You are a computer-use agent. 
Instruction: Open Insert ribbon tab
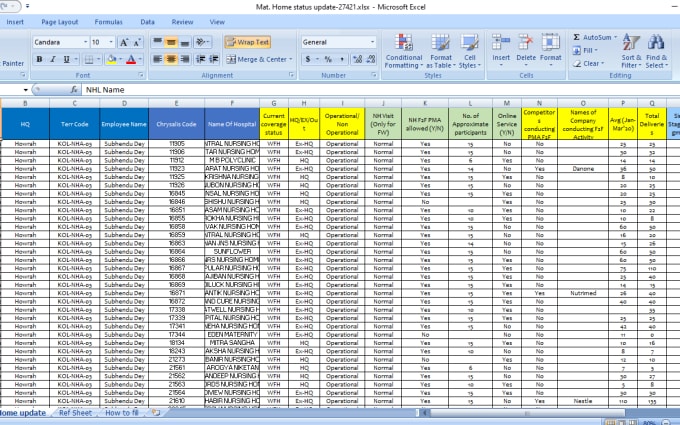coord(15,22)
